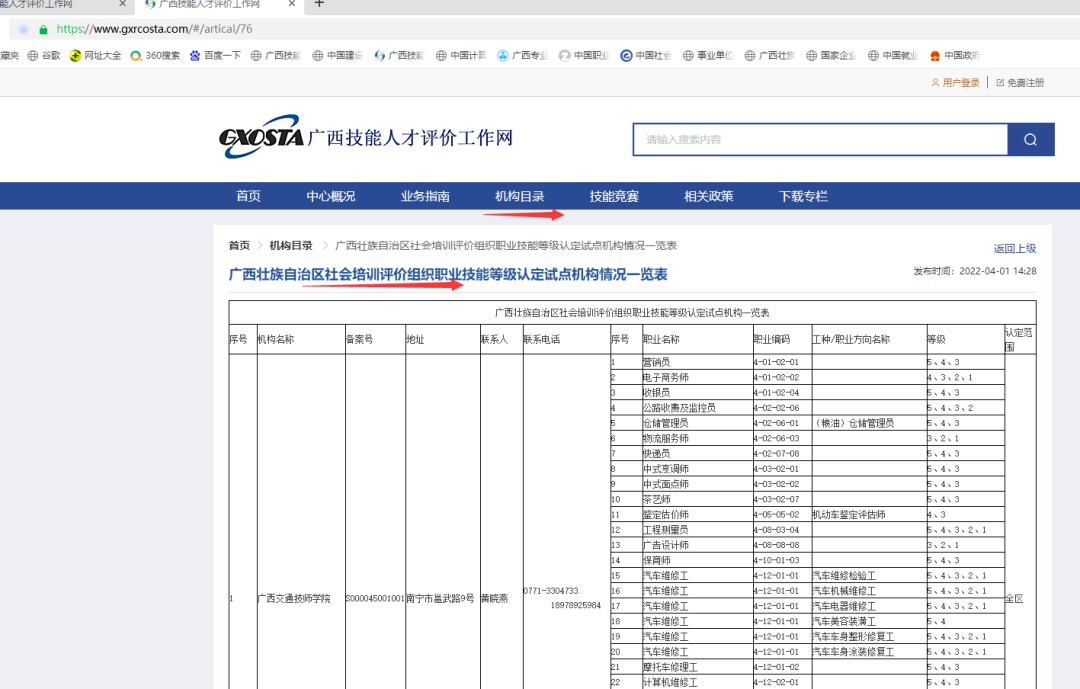Open the 百度一下 bookmark

(215, 56)
